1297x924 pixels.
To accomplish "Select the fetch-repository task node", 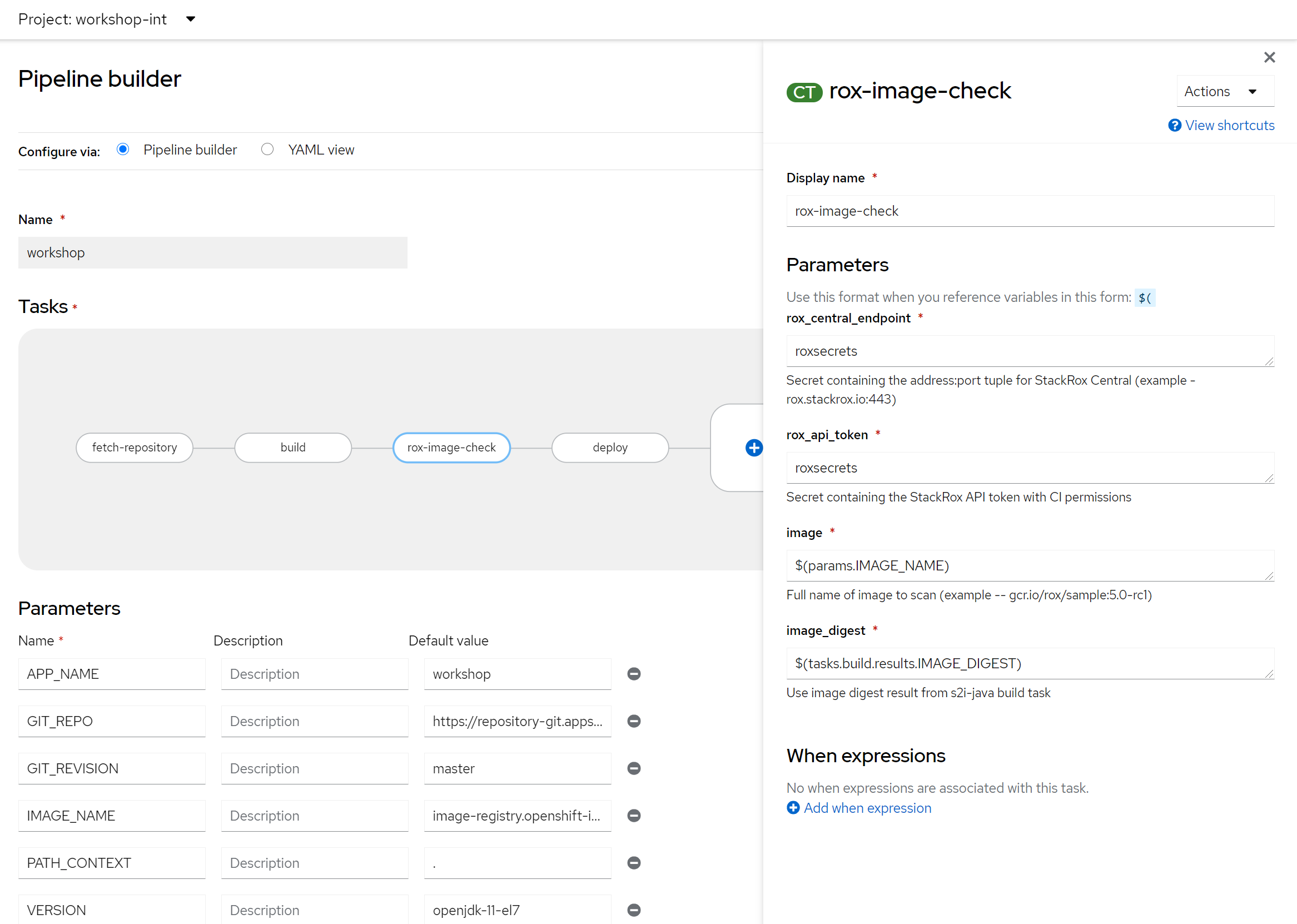I will pyautogui.click(x=134, y=448).
